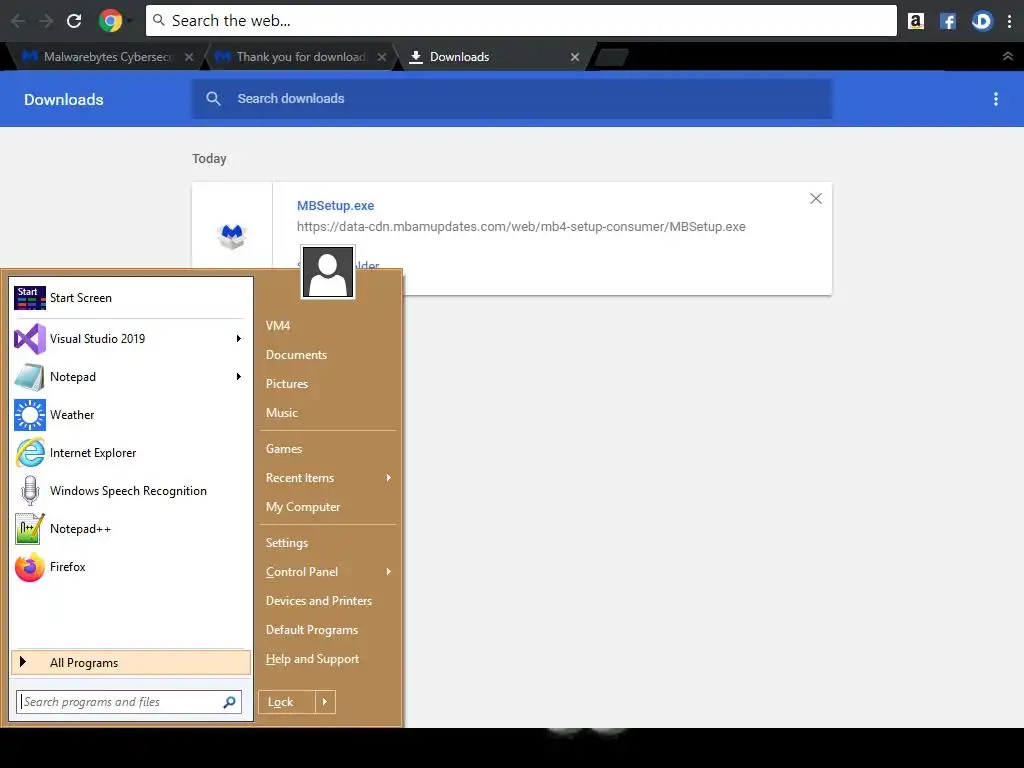Expand the Notepad jump list arrow
Screen dimensions: 1024x768
click(x=238, y=376)
